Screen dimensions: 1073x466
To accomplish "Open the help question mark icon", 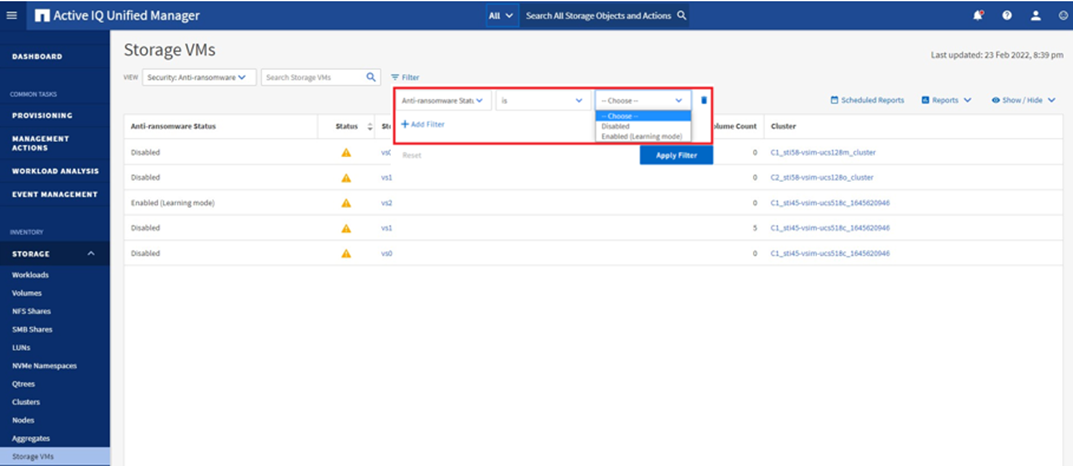I will (1007, 16).
